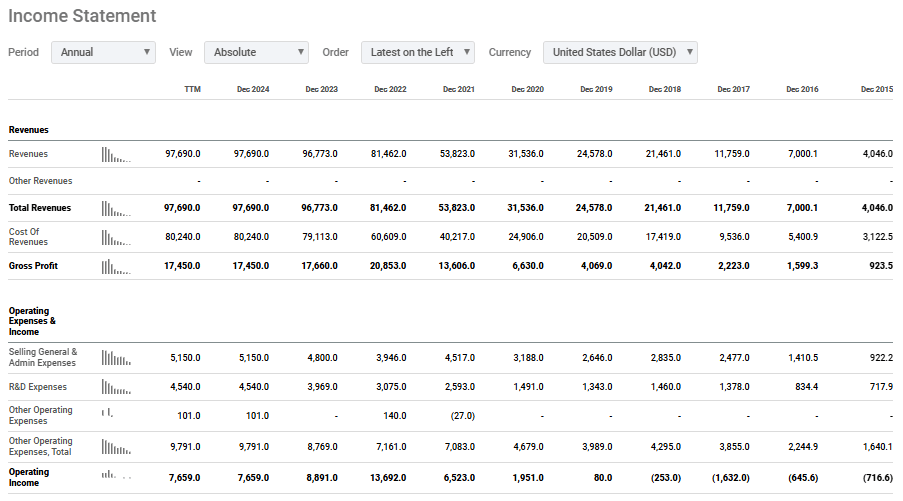Screen dimensions: 903x501
Task: Open the Period dropdown showing Annual
Action: click(103, 52)
